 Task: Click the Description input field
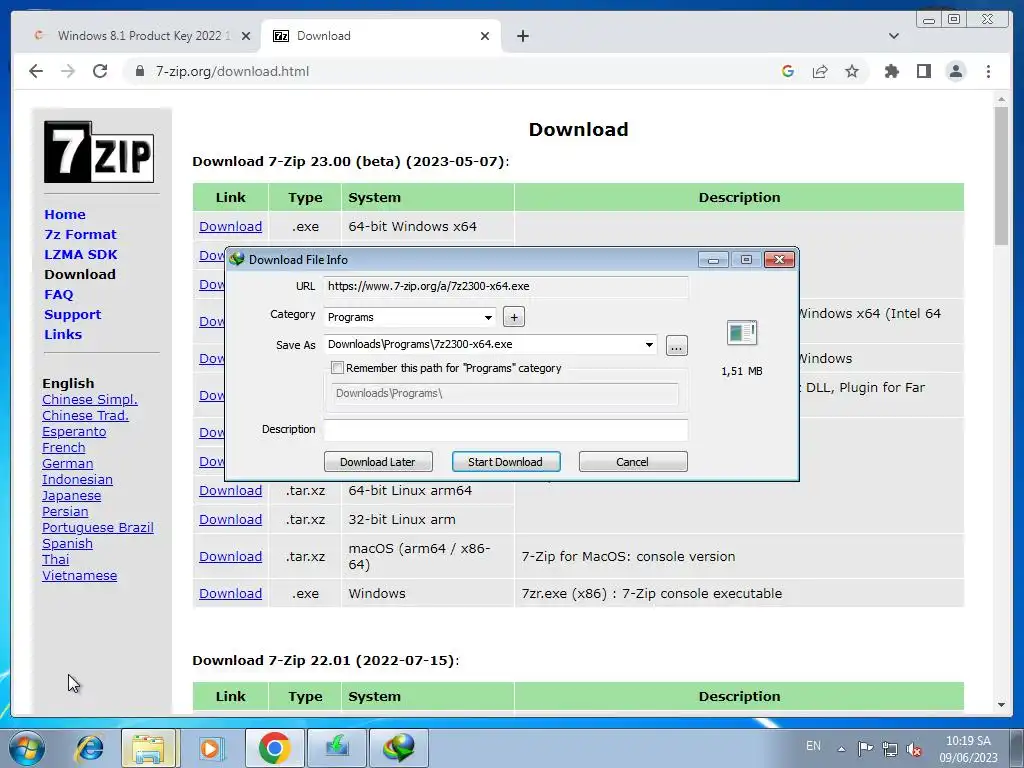(x=505, y=430)
